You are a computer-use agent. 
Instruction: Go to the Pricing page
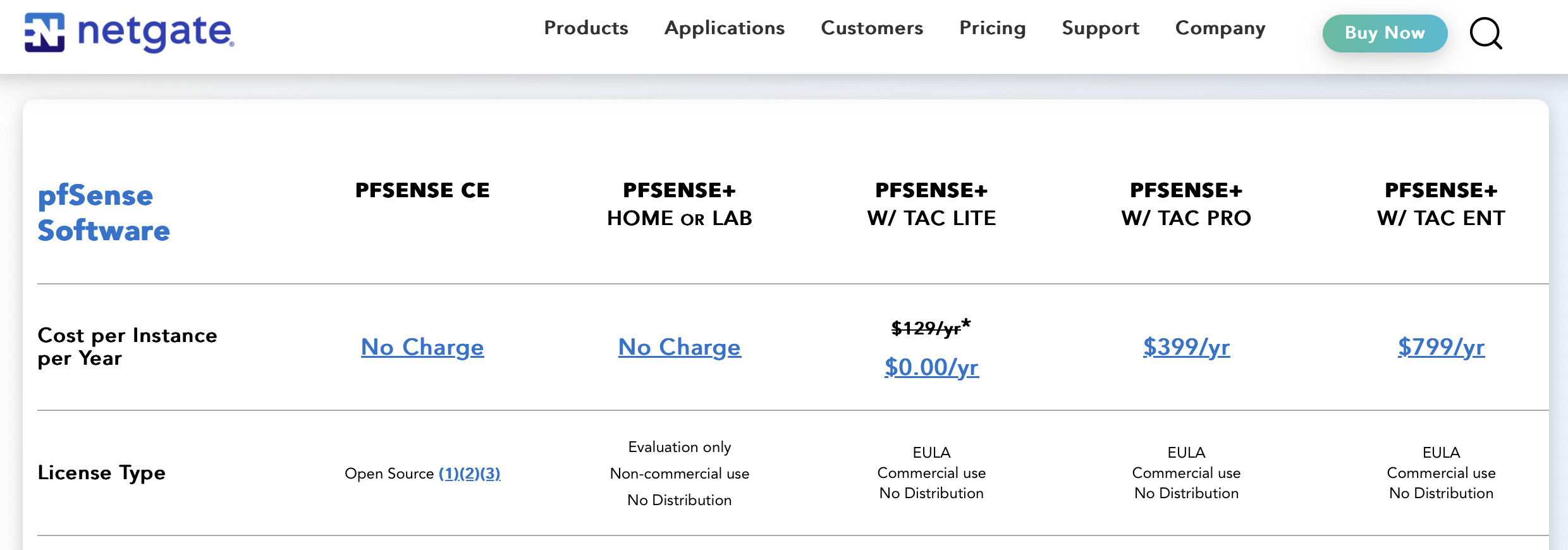coord(993,28)
